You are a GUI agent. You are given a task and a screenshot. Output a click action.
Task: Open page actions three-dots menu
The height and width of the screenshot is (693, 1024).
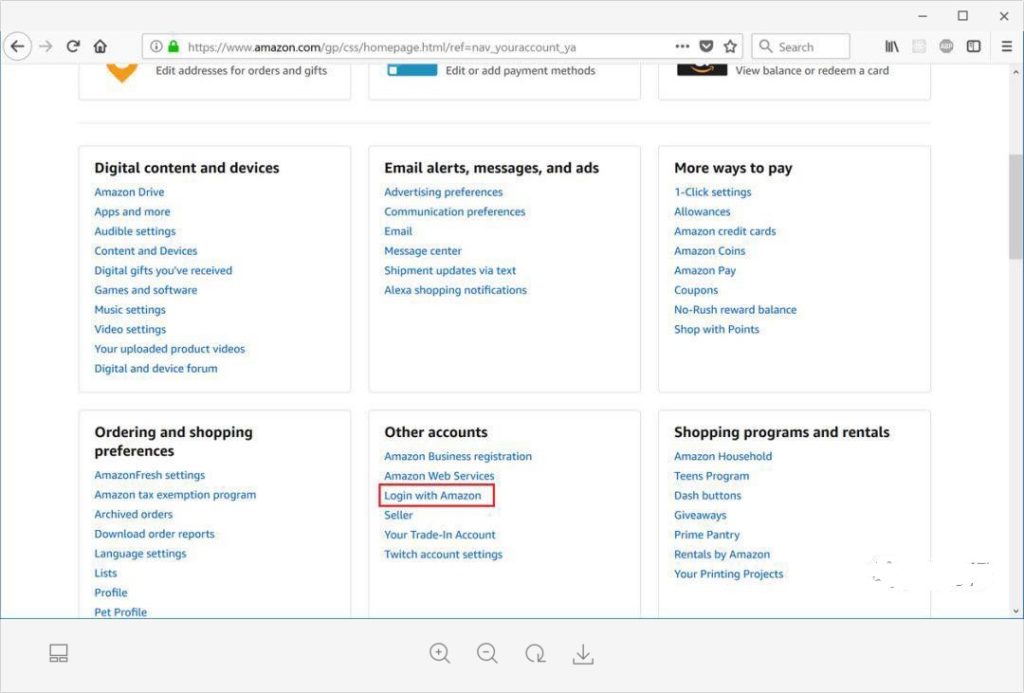(x=682, y=46)
